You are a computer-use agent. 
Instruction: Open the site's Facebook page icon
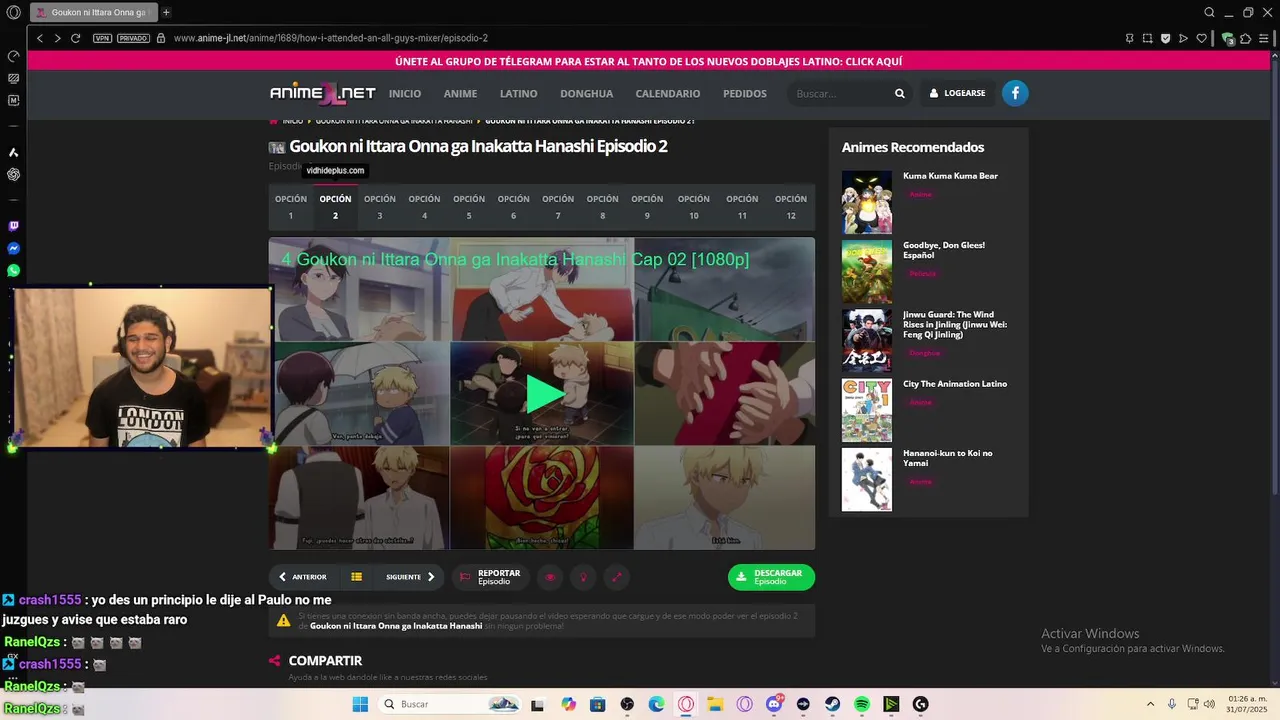point(1015,93)
